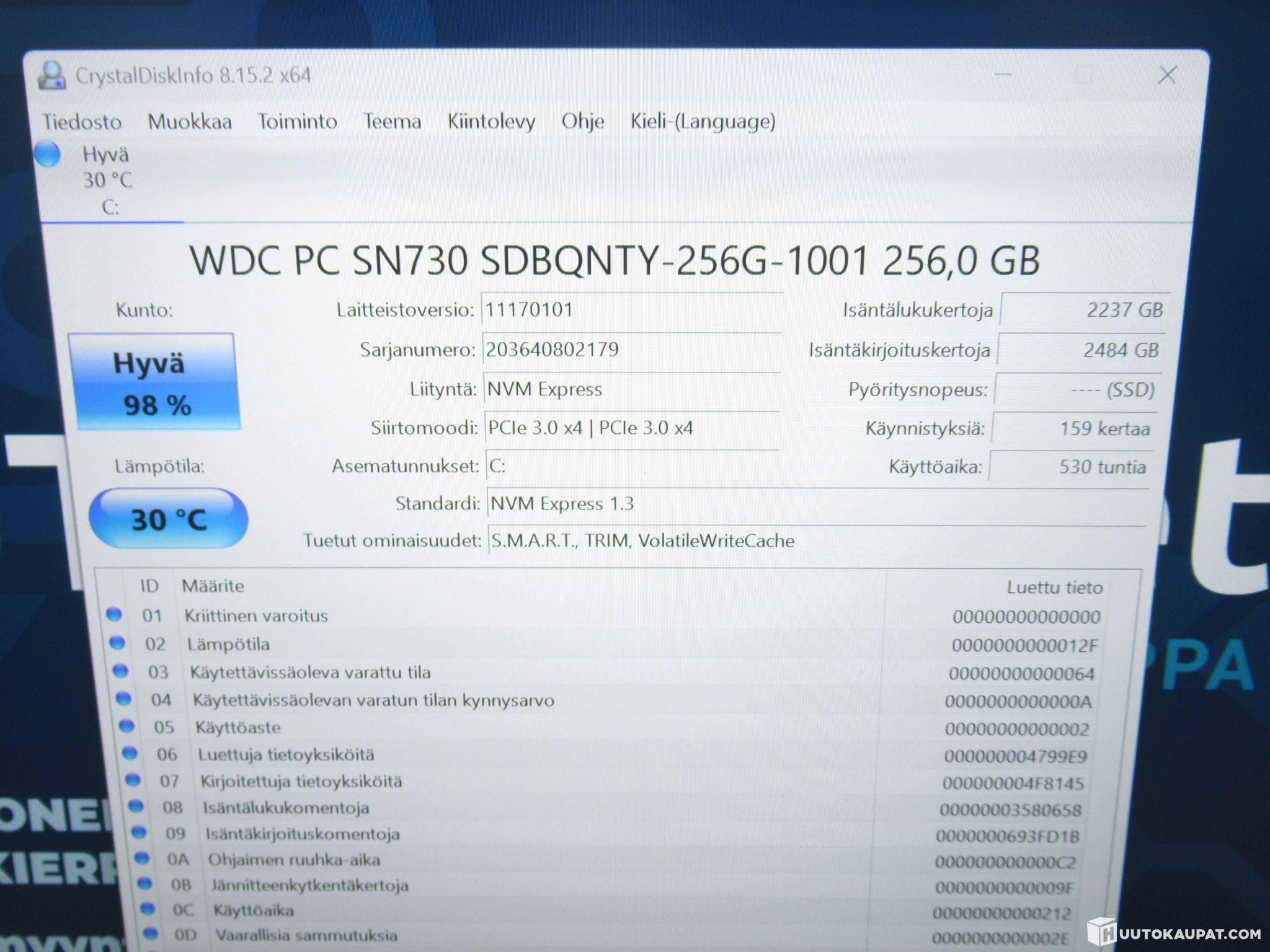
Task: Click the status orb of row 01
Action: point(114,614)
